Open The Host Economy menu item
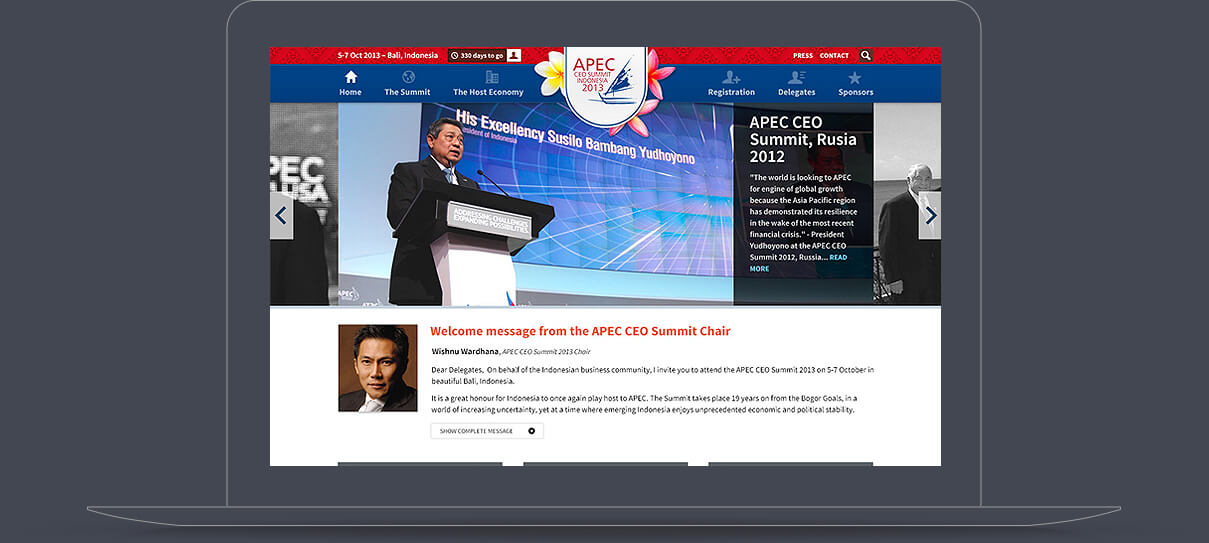 488,92
